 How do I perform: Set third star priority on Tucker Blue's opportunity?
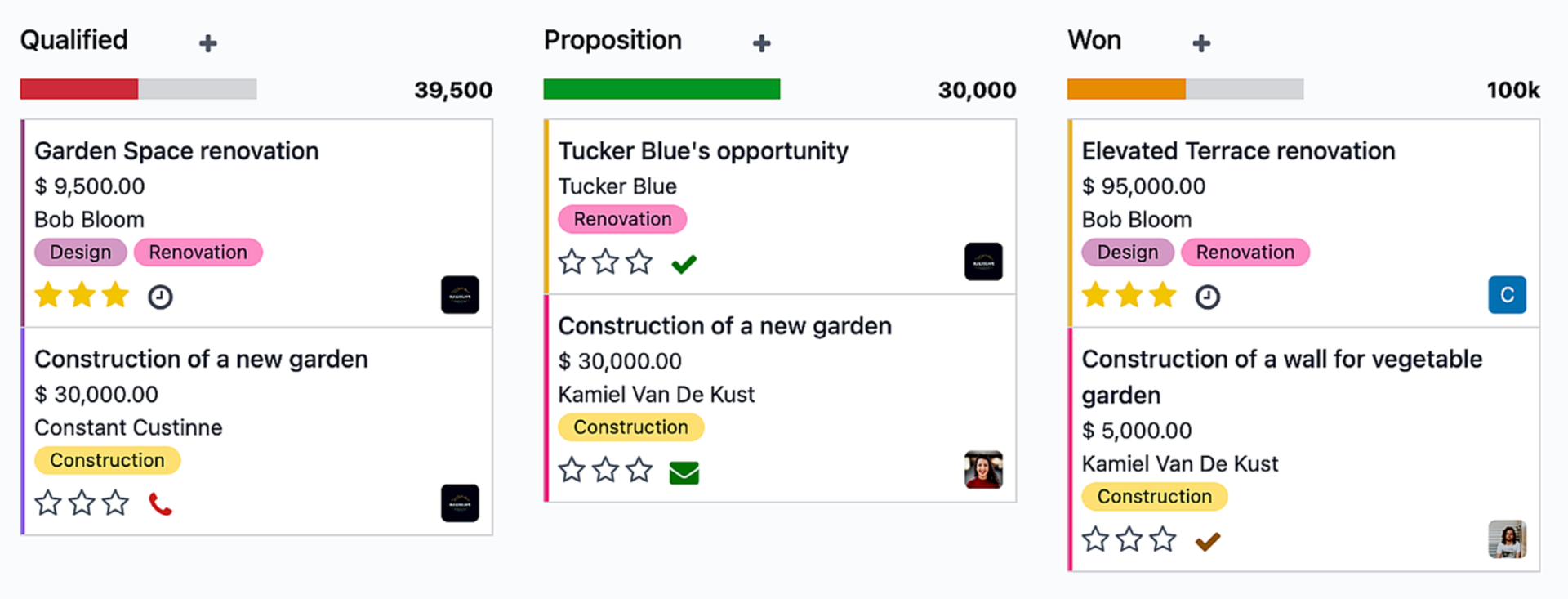coord(639,262)
